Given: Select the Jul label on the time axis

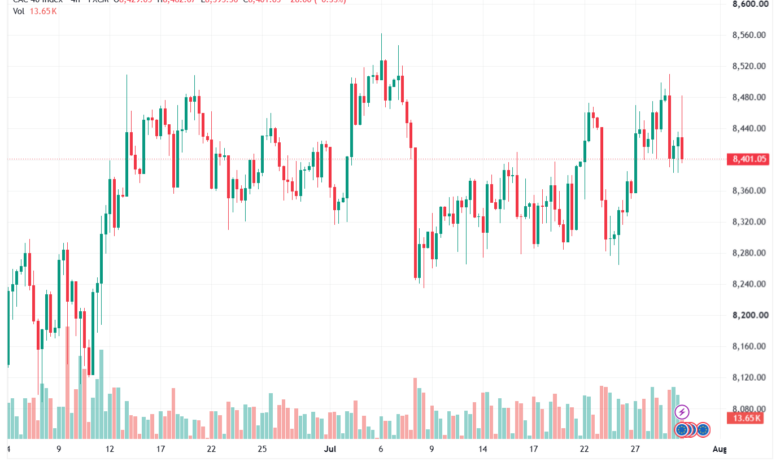Looking at the screenshot, I should [330, 449].
